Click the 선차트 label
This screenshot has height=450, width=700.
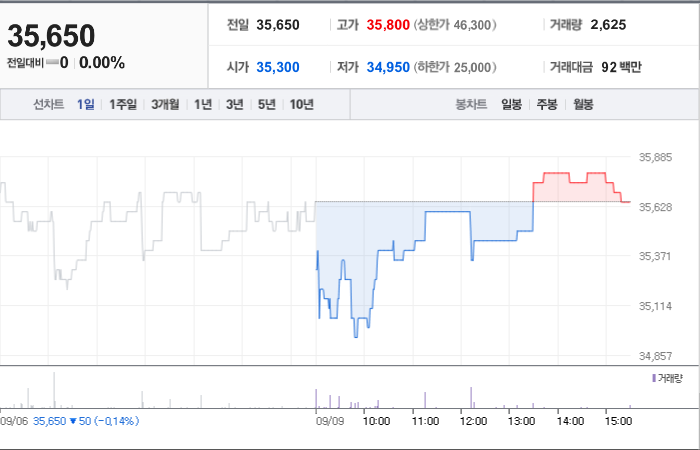pyautogui.click(x=49, y=104)
